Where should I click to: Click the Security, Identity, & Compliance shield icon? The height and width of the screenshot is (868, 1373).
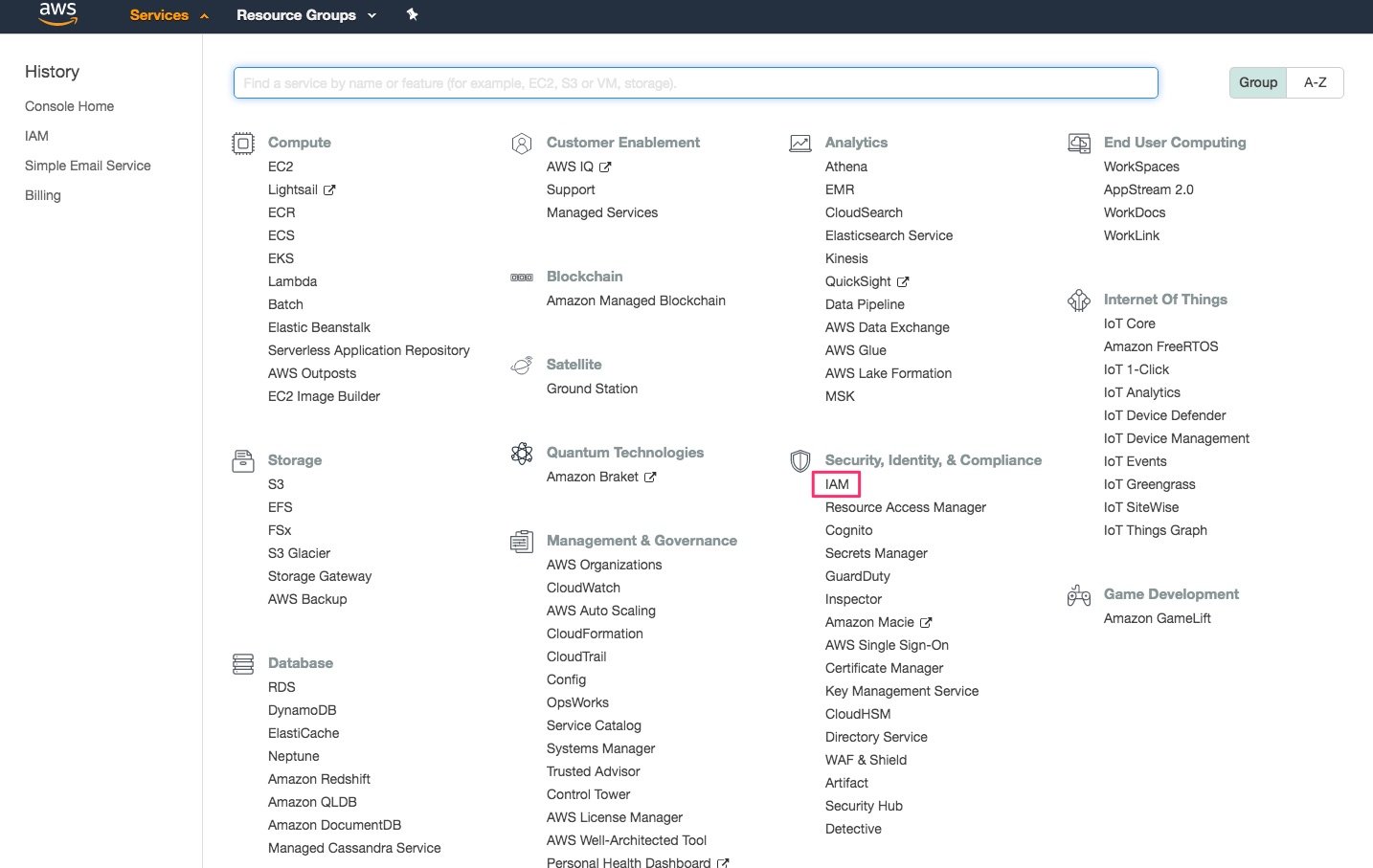[800, 460]
